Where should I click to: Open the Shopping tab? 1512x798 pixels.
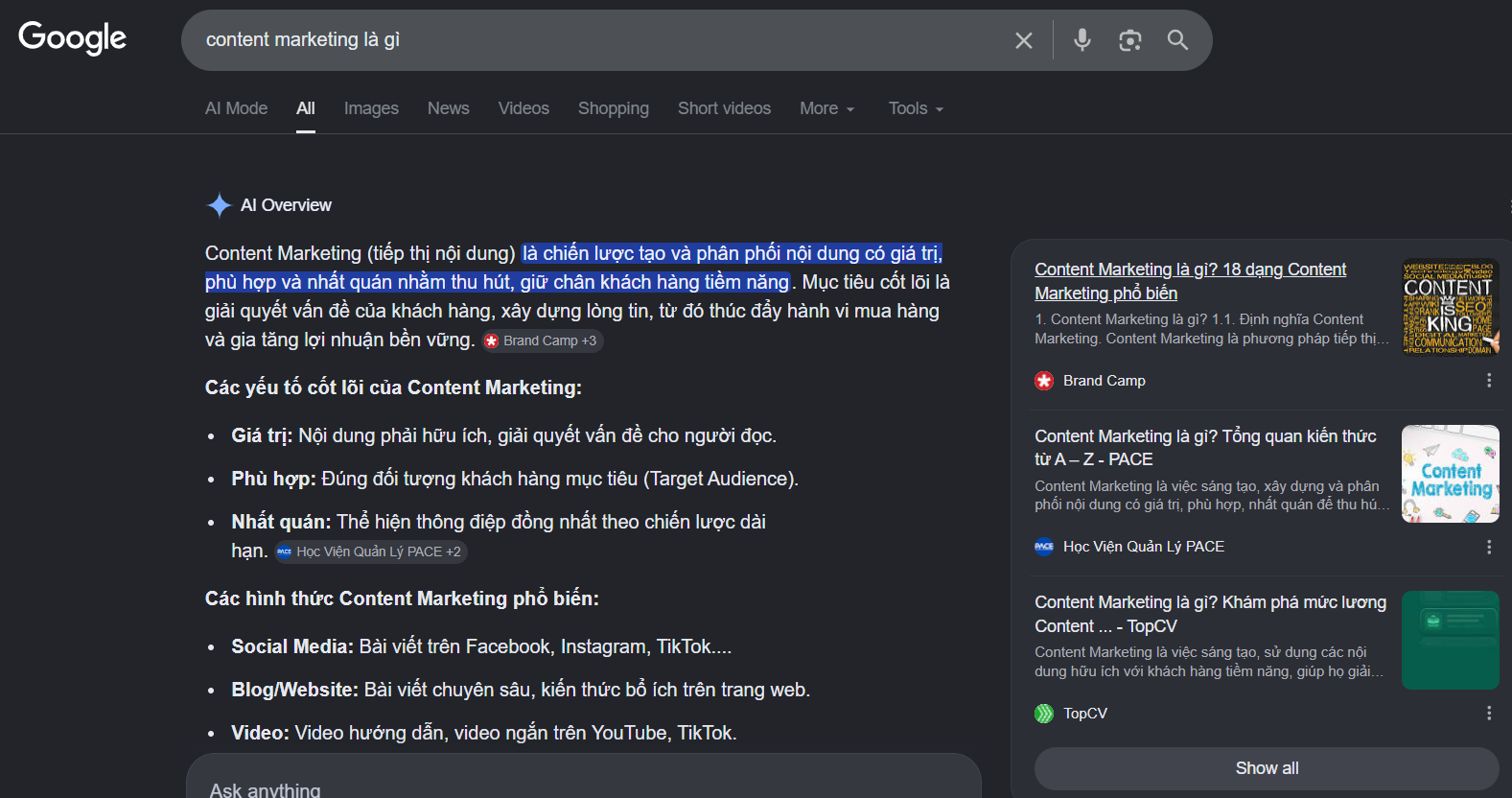click(614, 108)
